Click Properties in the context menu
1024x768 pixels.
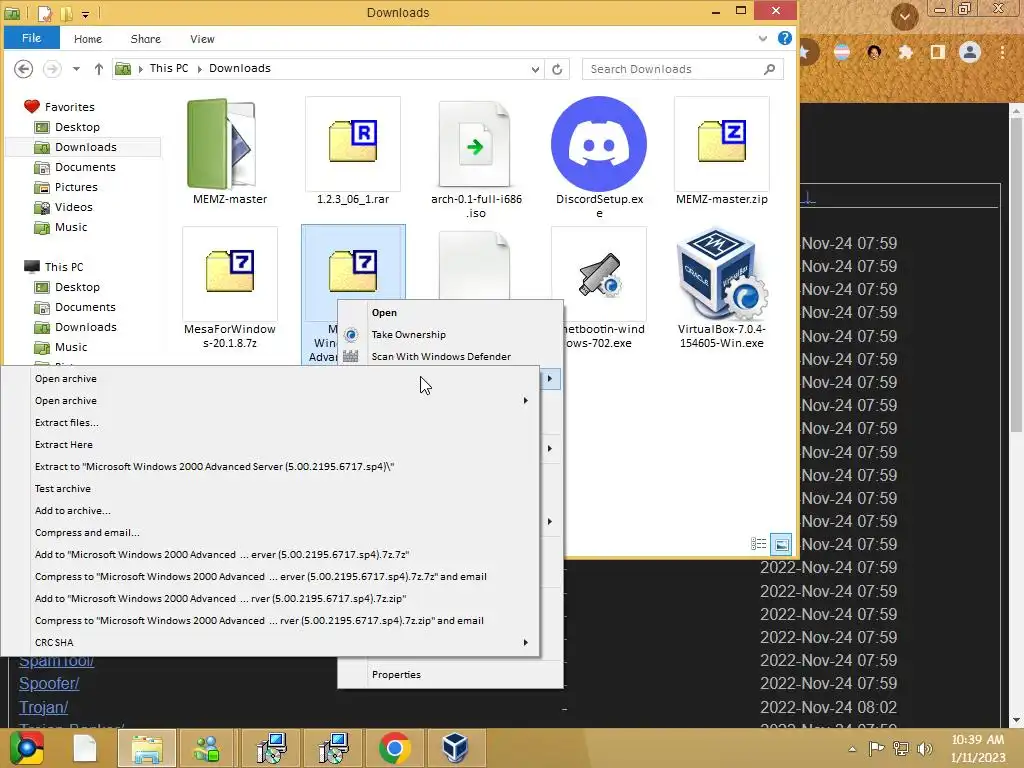click(450, 675)
